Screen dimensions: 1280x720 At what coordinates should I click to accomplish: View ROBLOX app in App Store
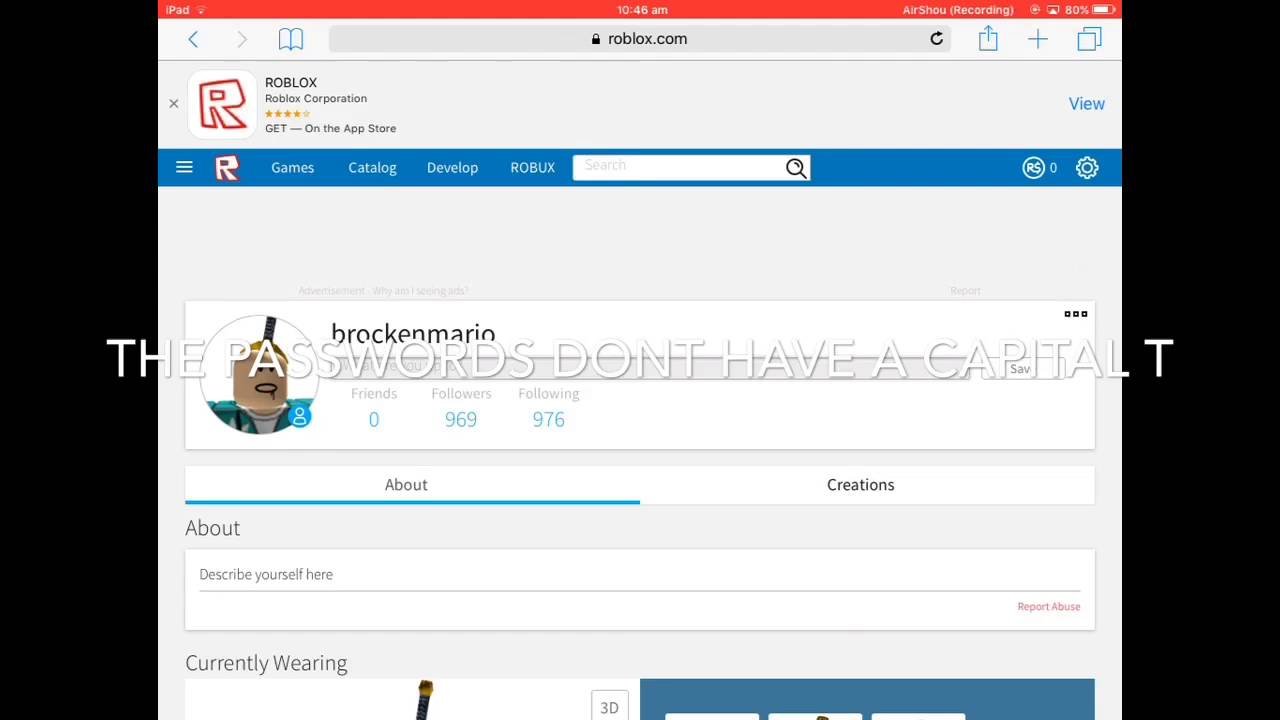[x=1086, y=104]
